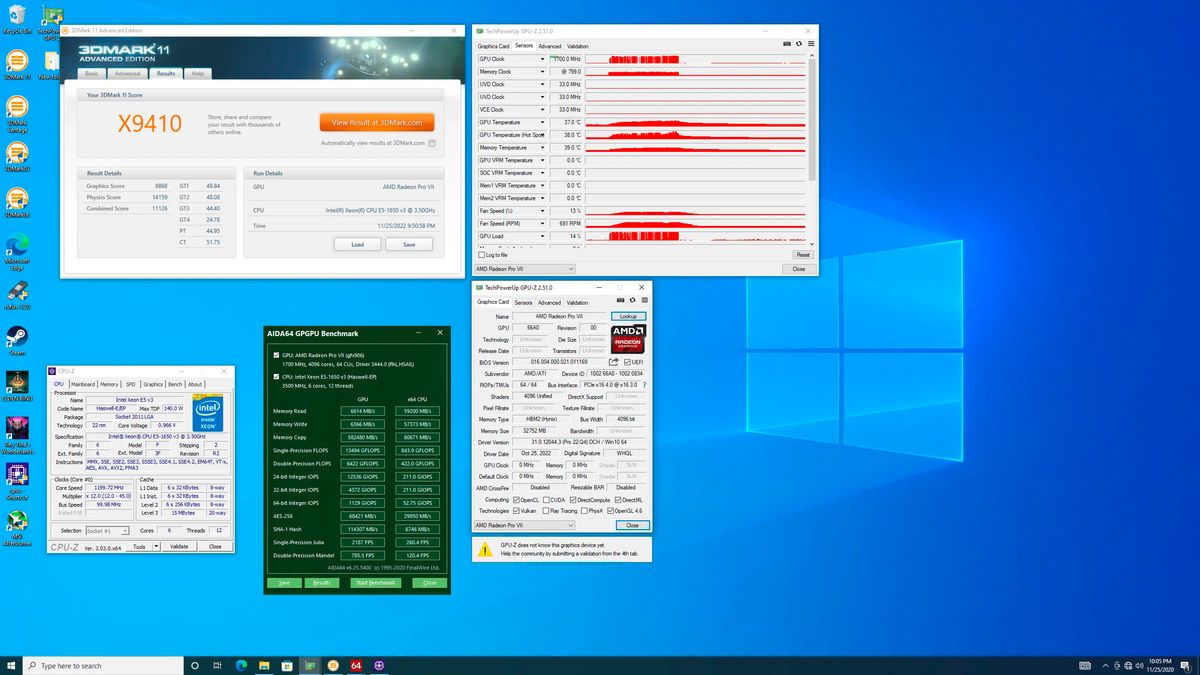
Task: Open the 3DMark 11 desktop shortcut
Action: click(x=16, y=64)
